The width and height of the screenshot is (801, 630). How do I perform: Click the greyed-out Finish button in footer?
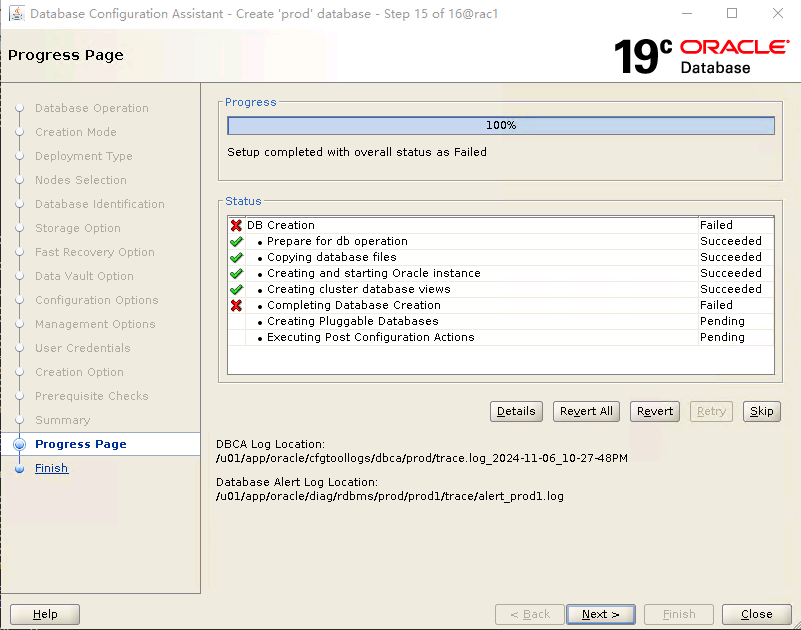click(679, 614)
